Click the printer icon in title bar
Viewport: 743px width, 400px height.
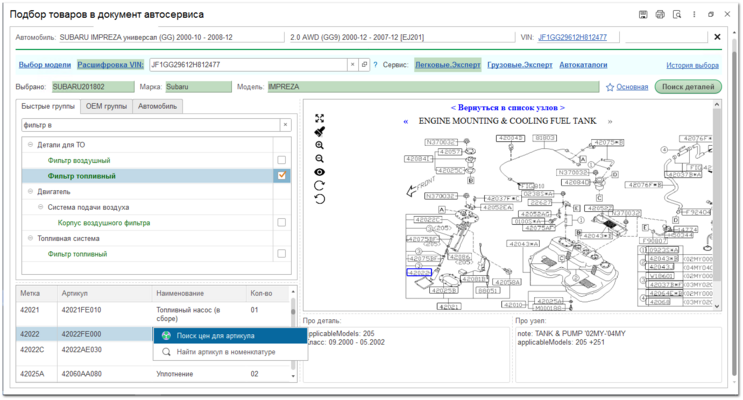tap(660, 15)
